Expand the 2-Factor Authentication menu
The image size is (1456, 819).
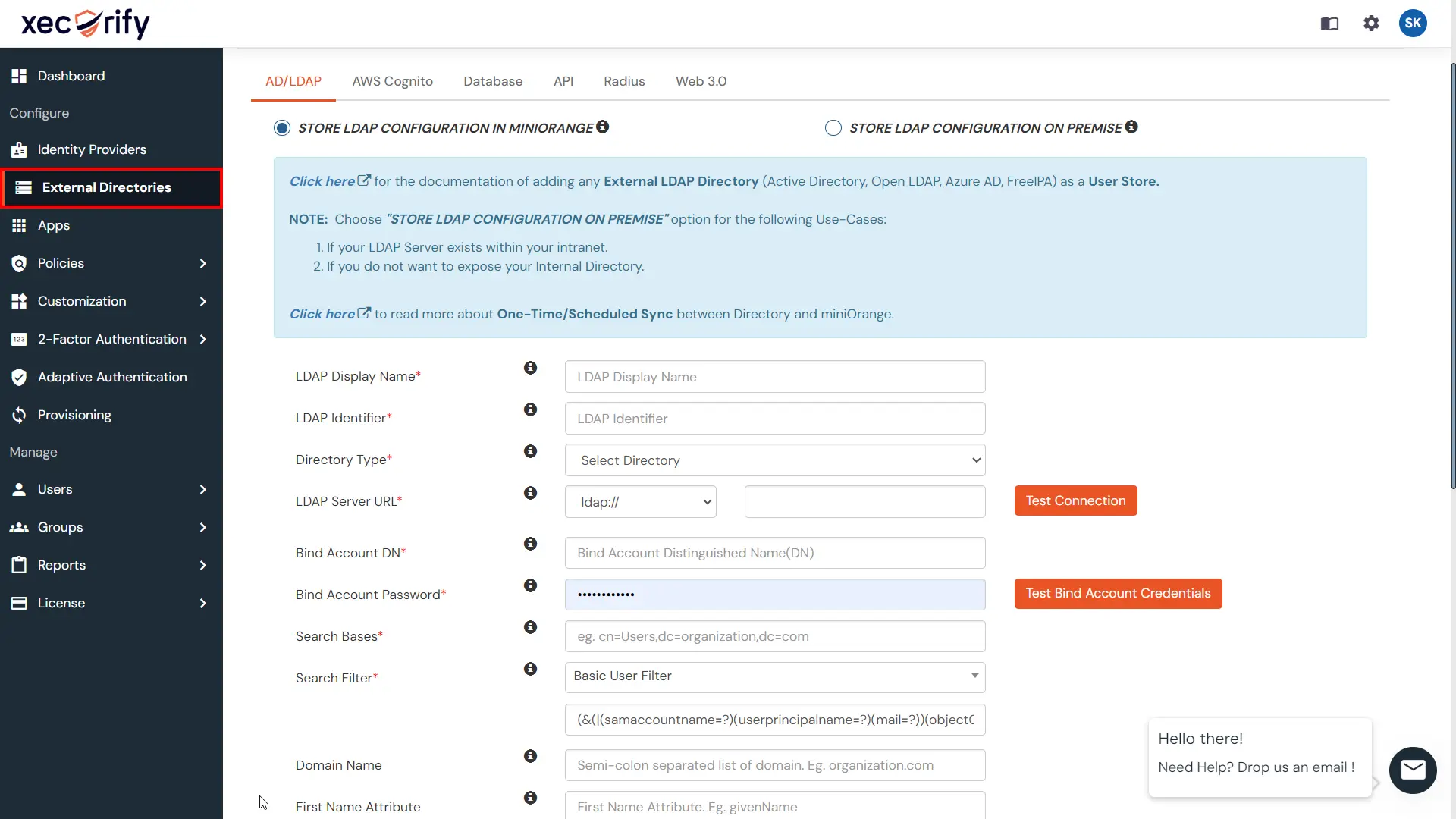click(x=111, y=339)
